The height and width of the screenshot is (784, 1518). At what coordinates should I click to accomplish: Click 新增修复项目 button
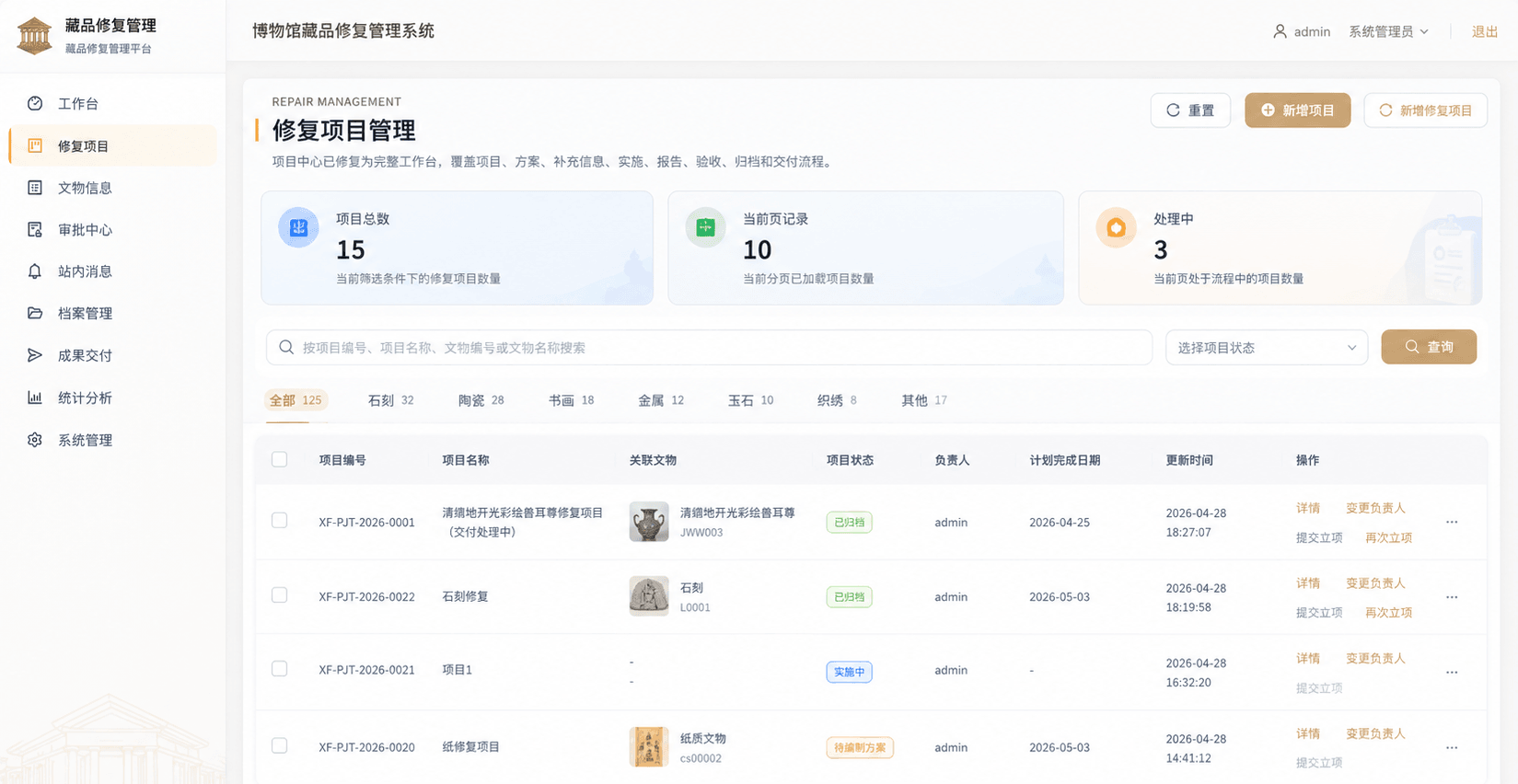pyautogui.click(x=1425, y=110)
